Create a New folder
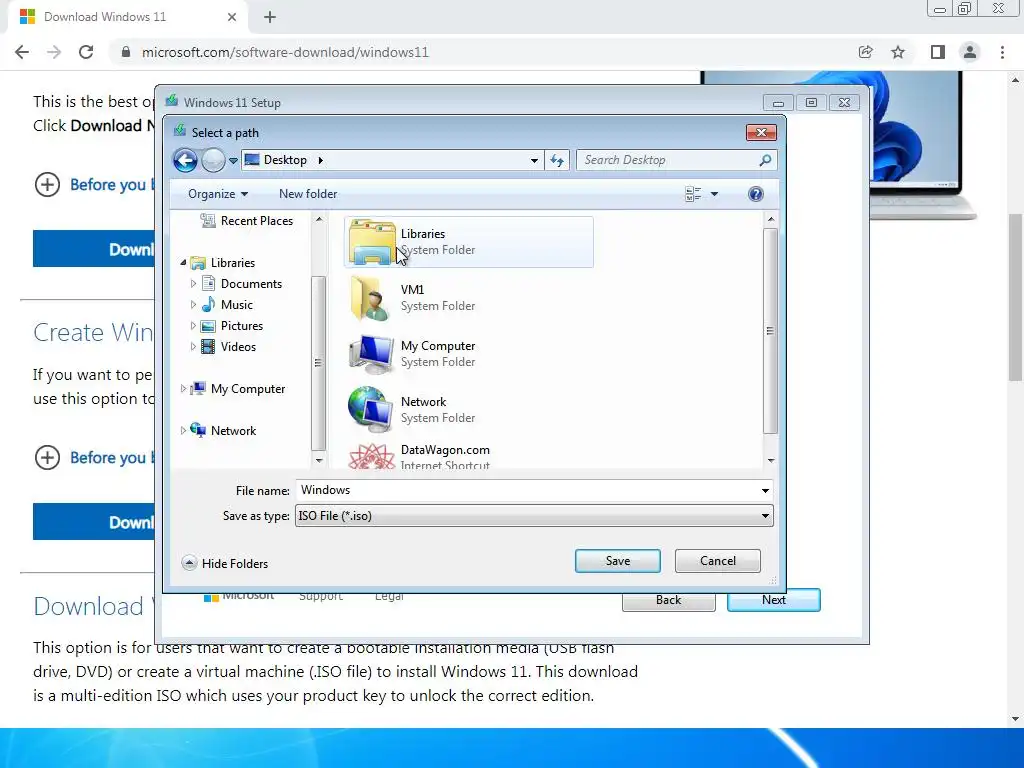 coord(308,194)
